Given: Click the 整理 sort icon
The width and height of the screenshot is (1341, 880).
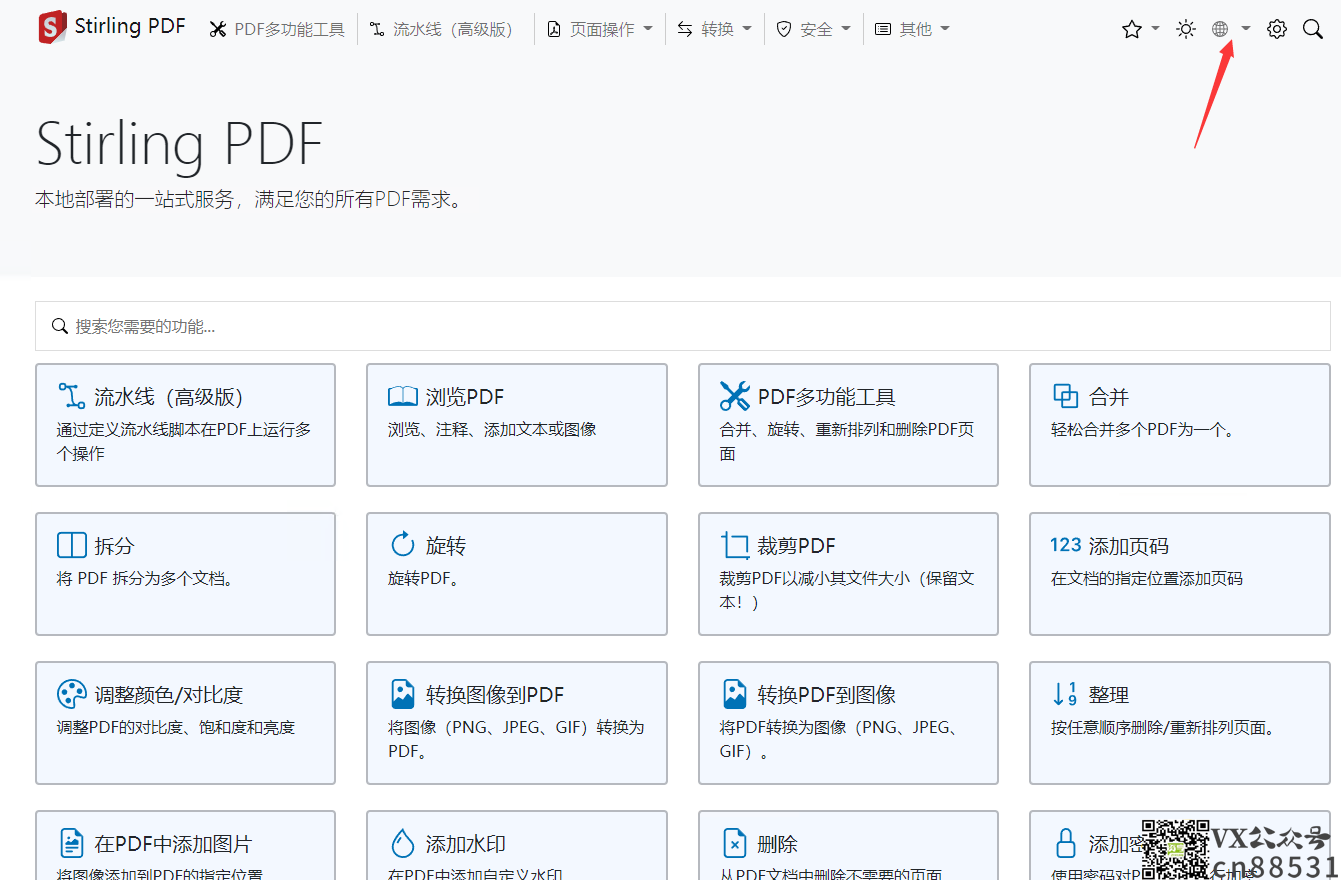Looking at the screenshot, I should (1065, 694).
